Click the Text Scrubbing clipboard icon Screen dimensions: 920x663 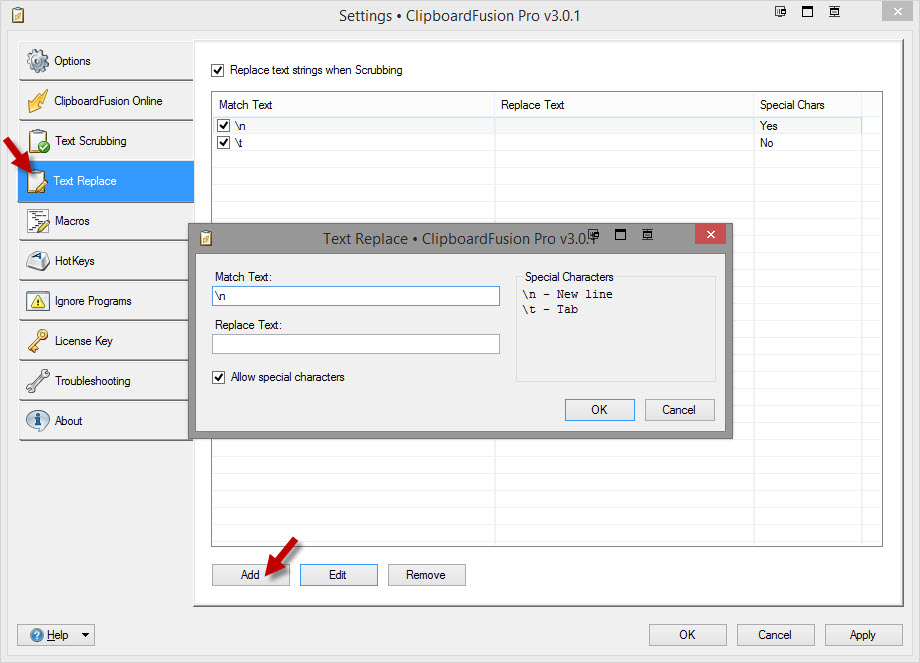coord(38,141)
